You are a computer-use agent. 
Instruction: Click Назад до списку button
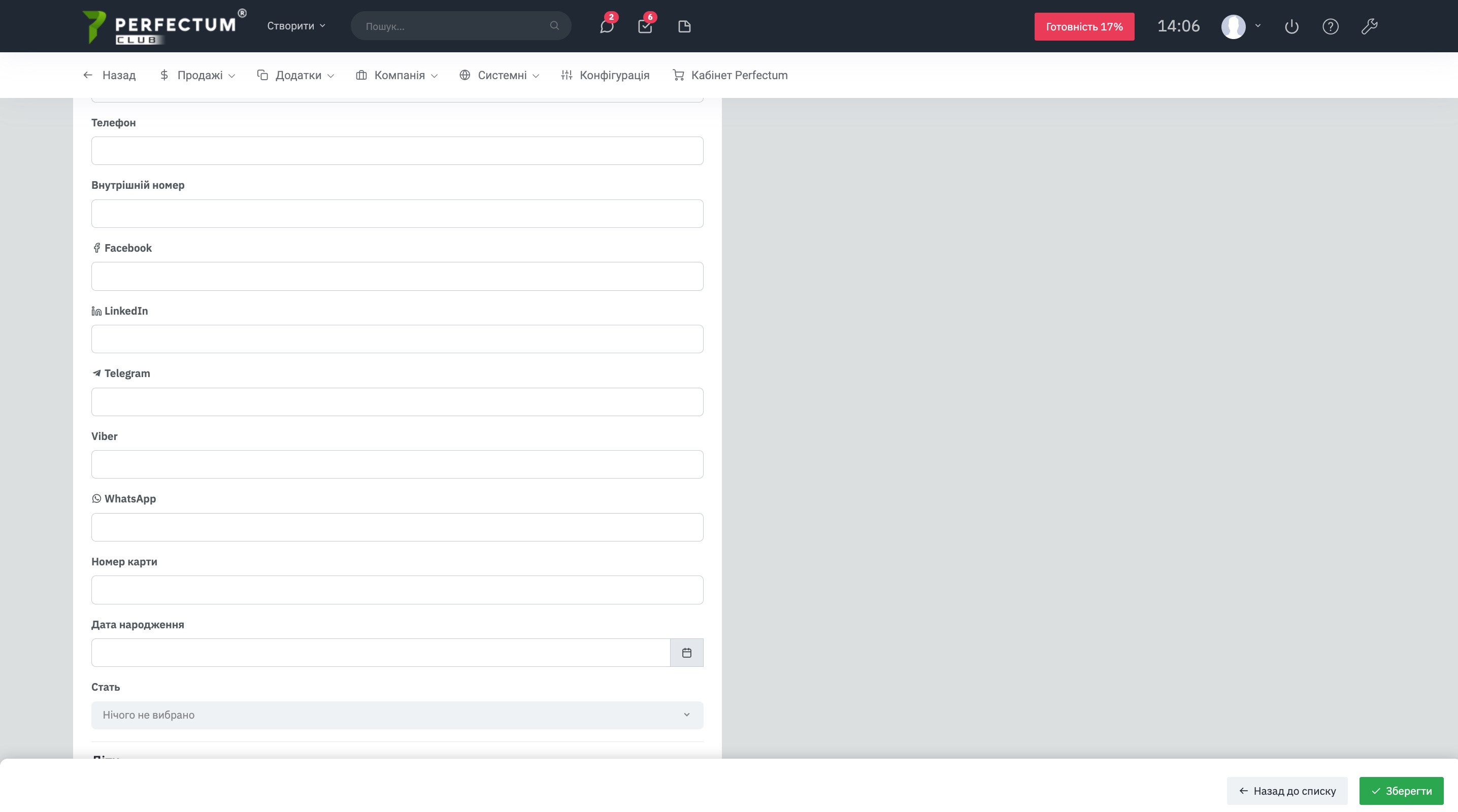pos(1286,791)
